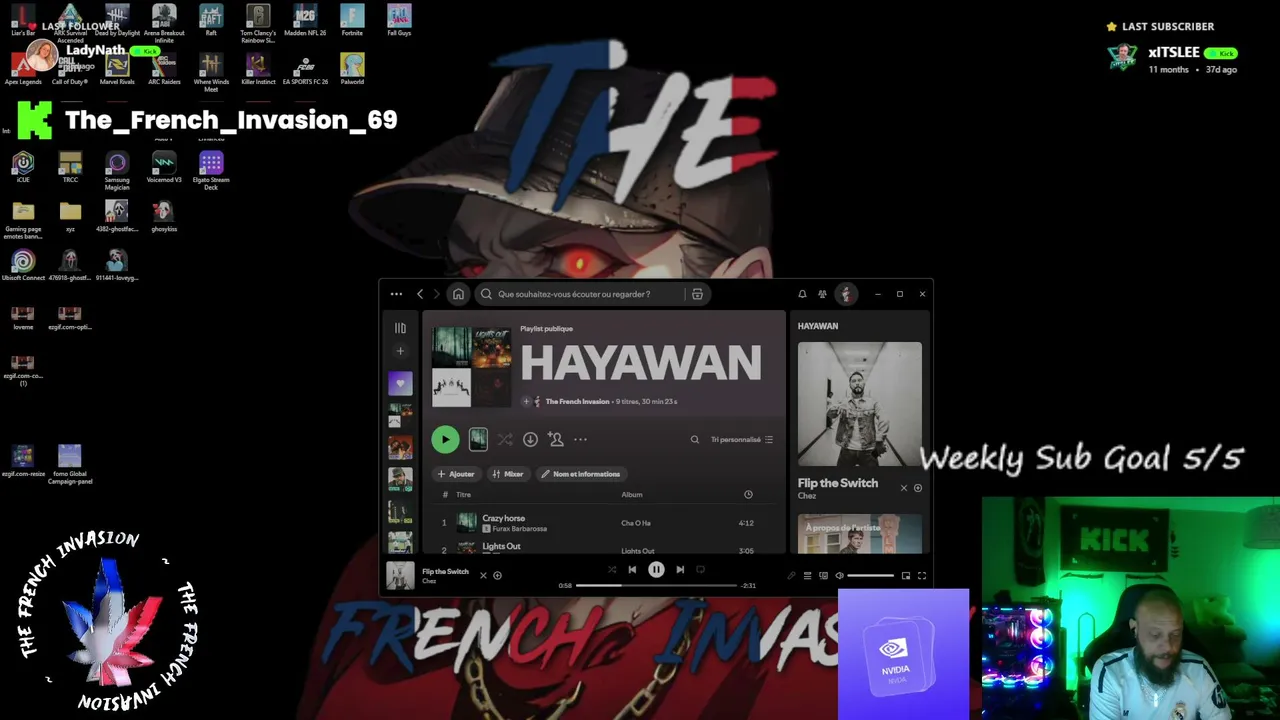Screen dimensions: 1280x720
Task: Open the Browse icon in search bar
Action: (x=697, y=294)
